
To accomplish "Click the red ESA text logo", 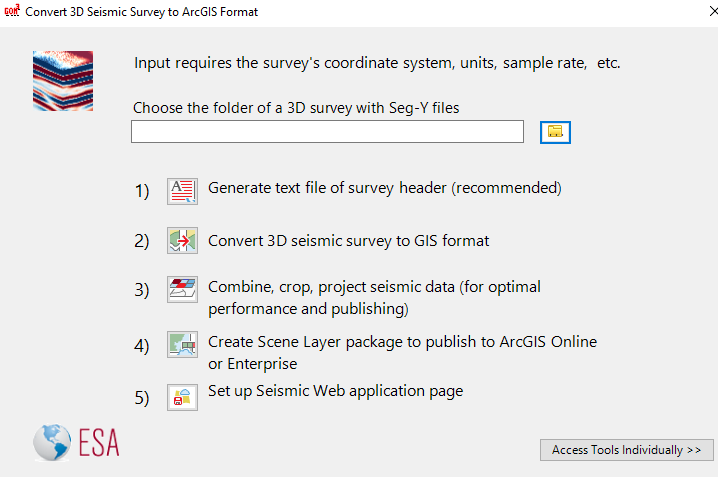I will tap(97, 443).
